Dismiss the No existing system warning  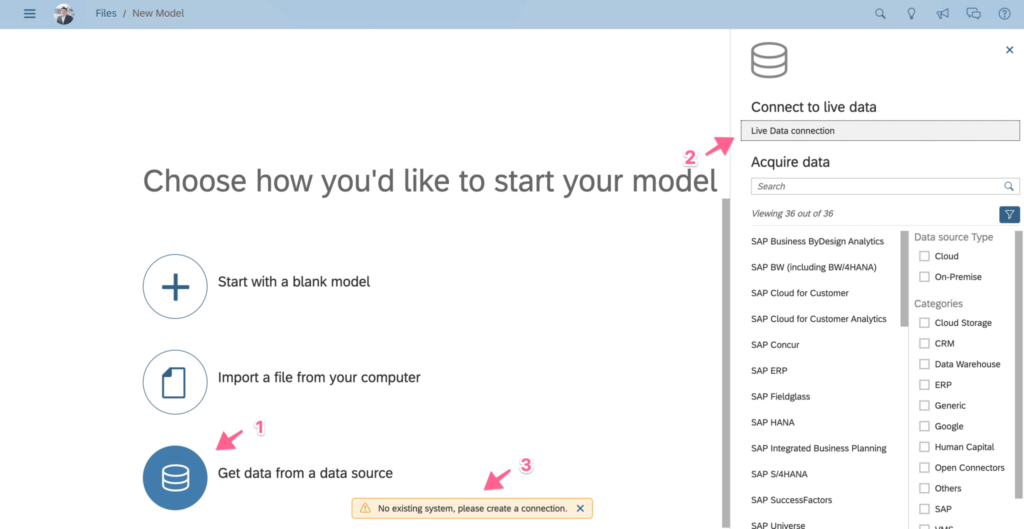pos(580,509)
